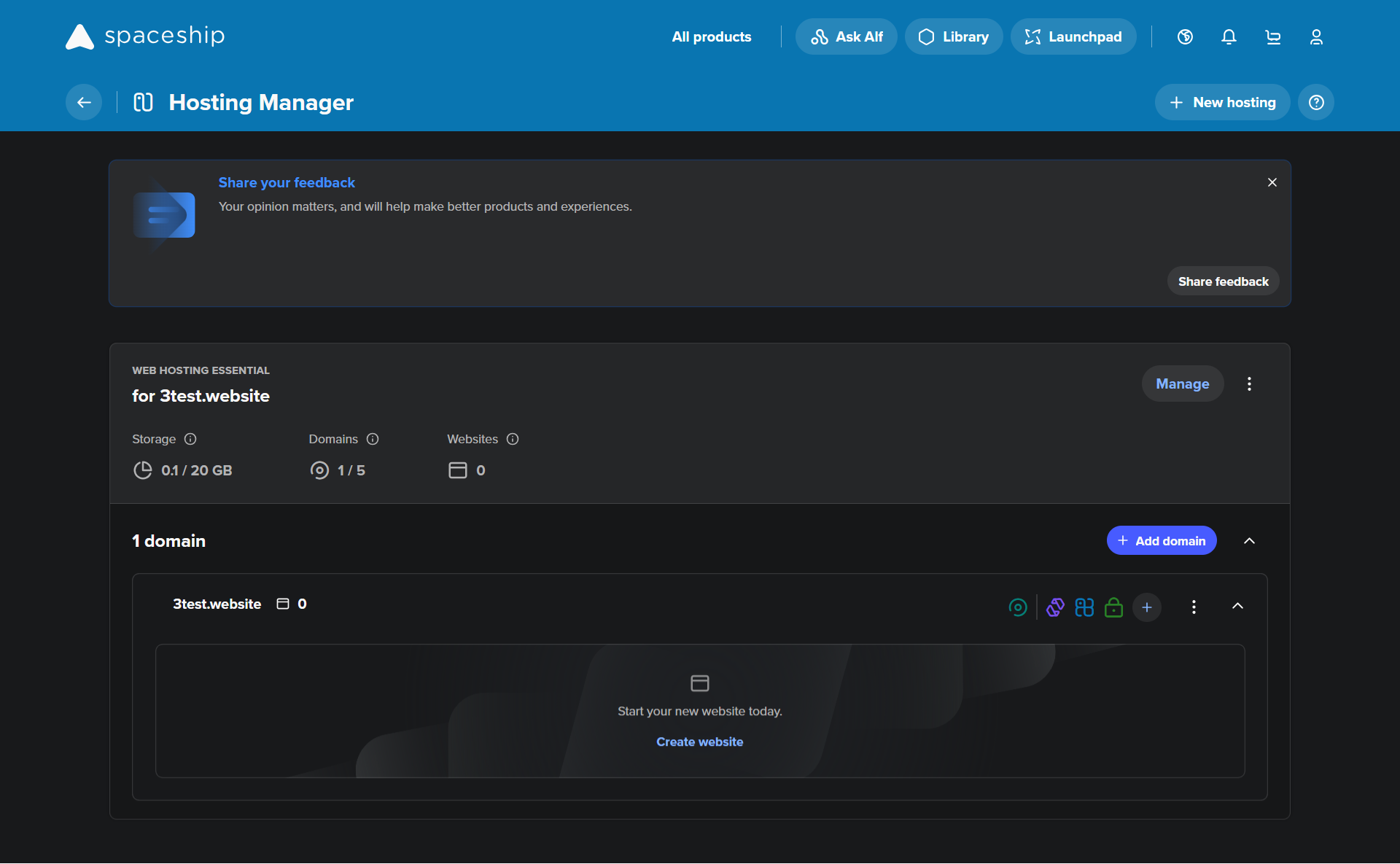Collapse the 1 domain section
Viewport: 1400px width, 864px height.
point(1250,540)
